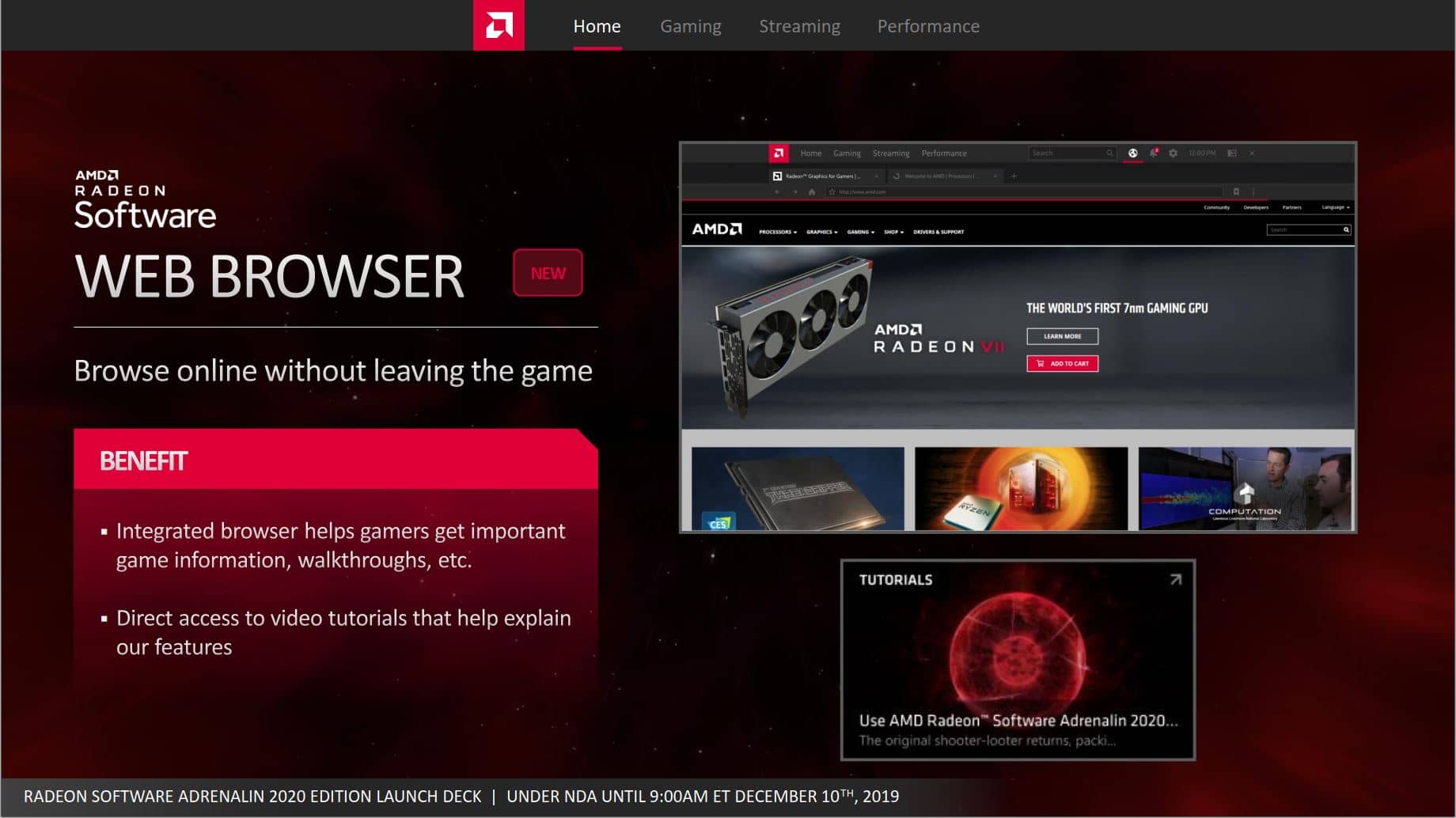Image resolution: width=1456 pixels, height=818 pixels.
Task: Click the bookmark icon right of address bar
Action: pyautogui.click(x=1236, y=192)
